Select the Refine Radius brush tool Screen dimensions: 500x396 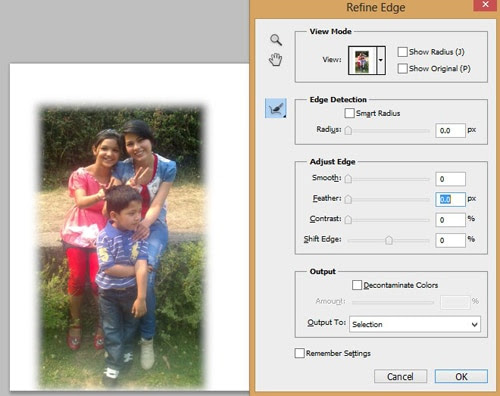click(276, 108)
